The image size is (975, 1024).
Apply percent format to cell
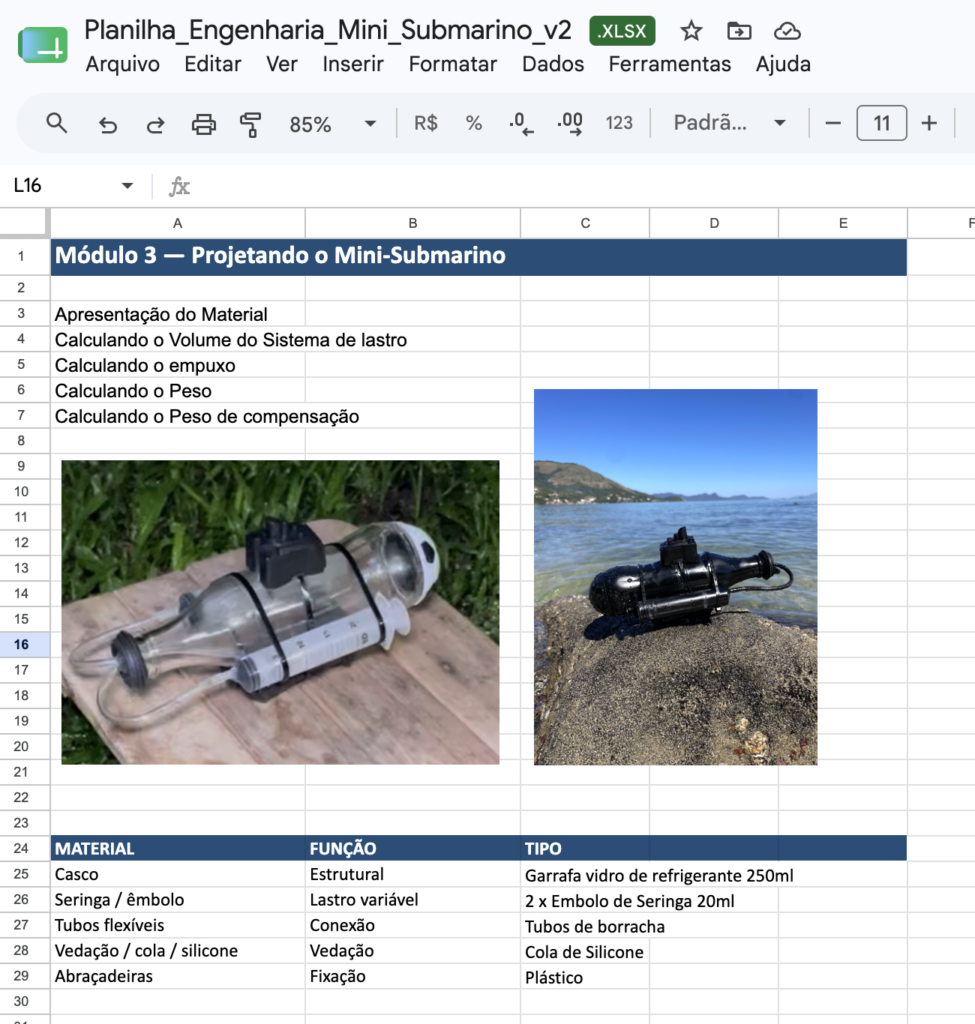pos(473,123)
